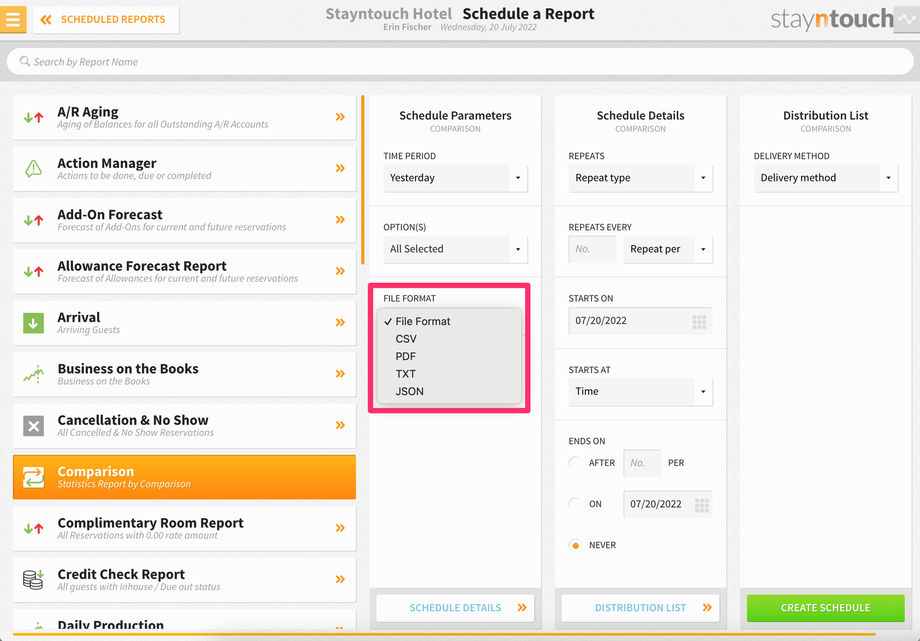Focus the Search by Report Name field

coord(460,61)
